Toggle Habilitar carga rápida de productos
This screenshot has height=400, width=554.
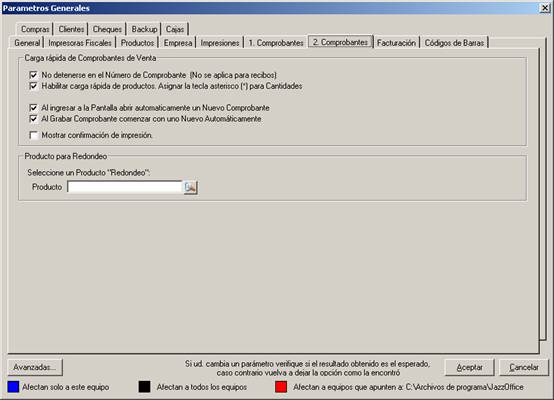coord(34,86)
